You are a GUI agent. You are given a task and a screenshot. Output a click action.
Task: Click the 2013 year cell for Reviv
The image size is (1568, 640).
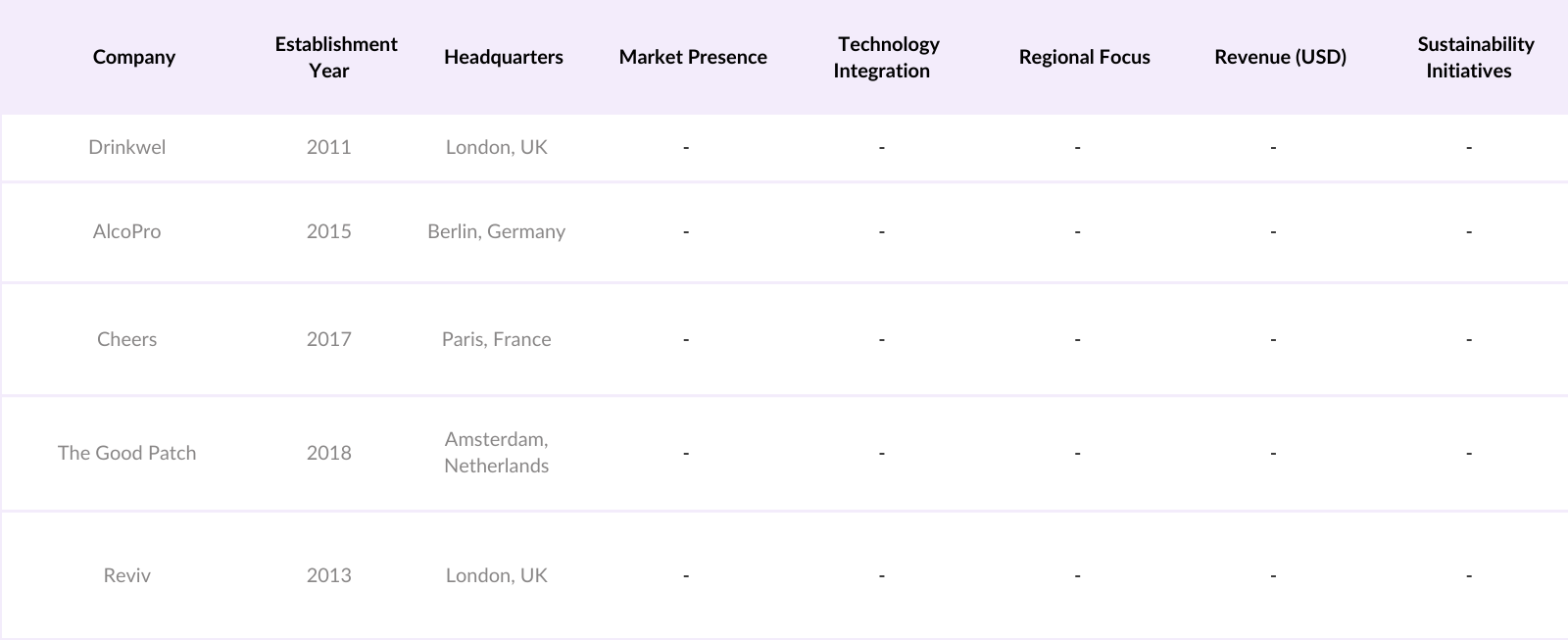pyautogui.click(x=328, y=575)
